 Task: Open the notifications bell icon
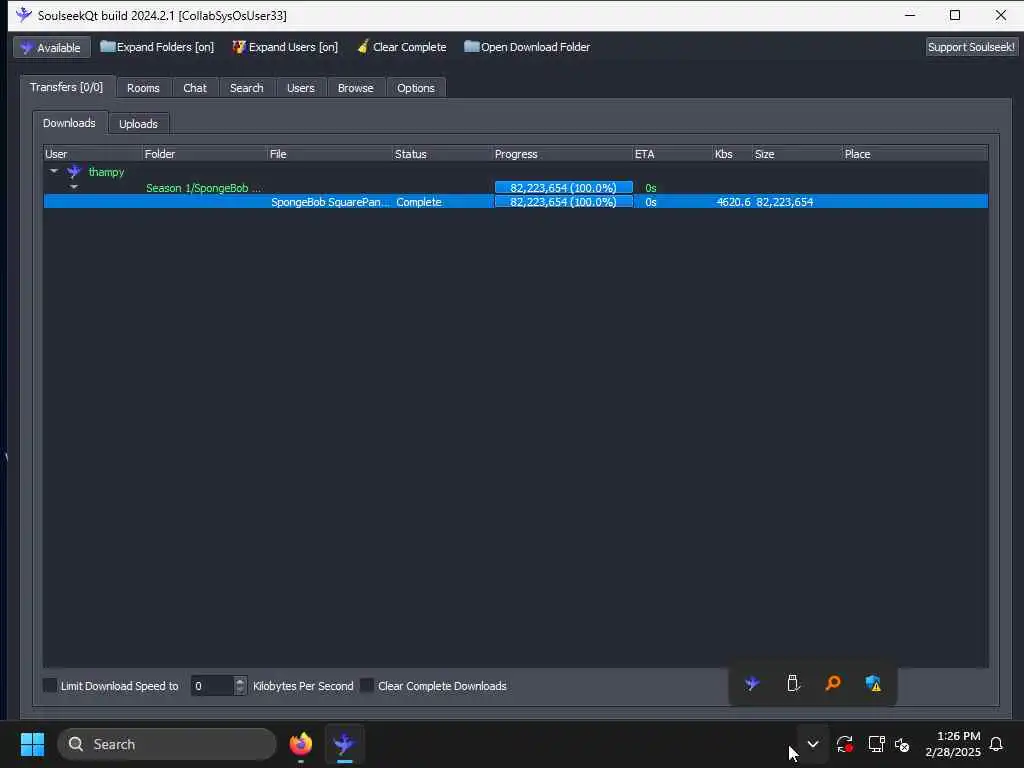(x=997, y=744)
